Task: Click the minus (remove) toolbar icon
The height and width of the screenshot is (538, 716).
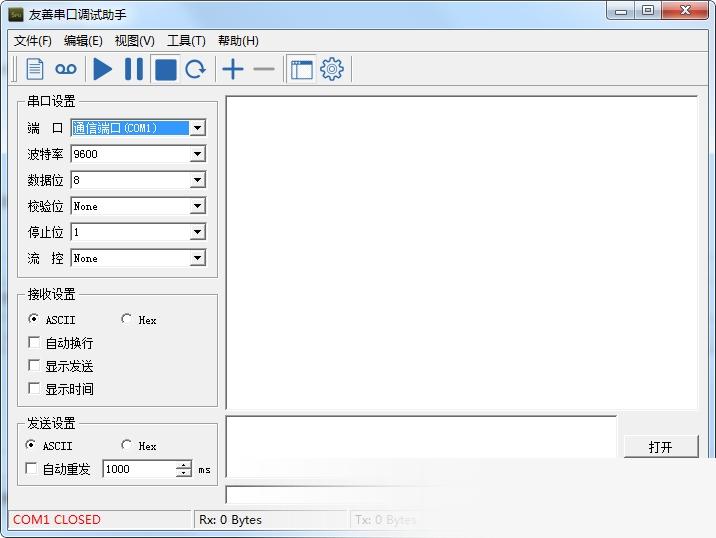Action: click(264, 69)
